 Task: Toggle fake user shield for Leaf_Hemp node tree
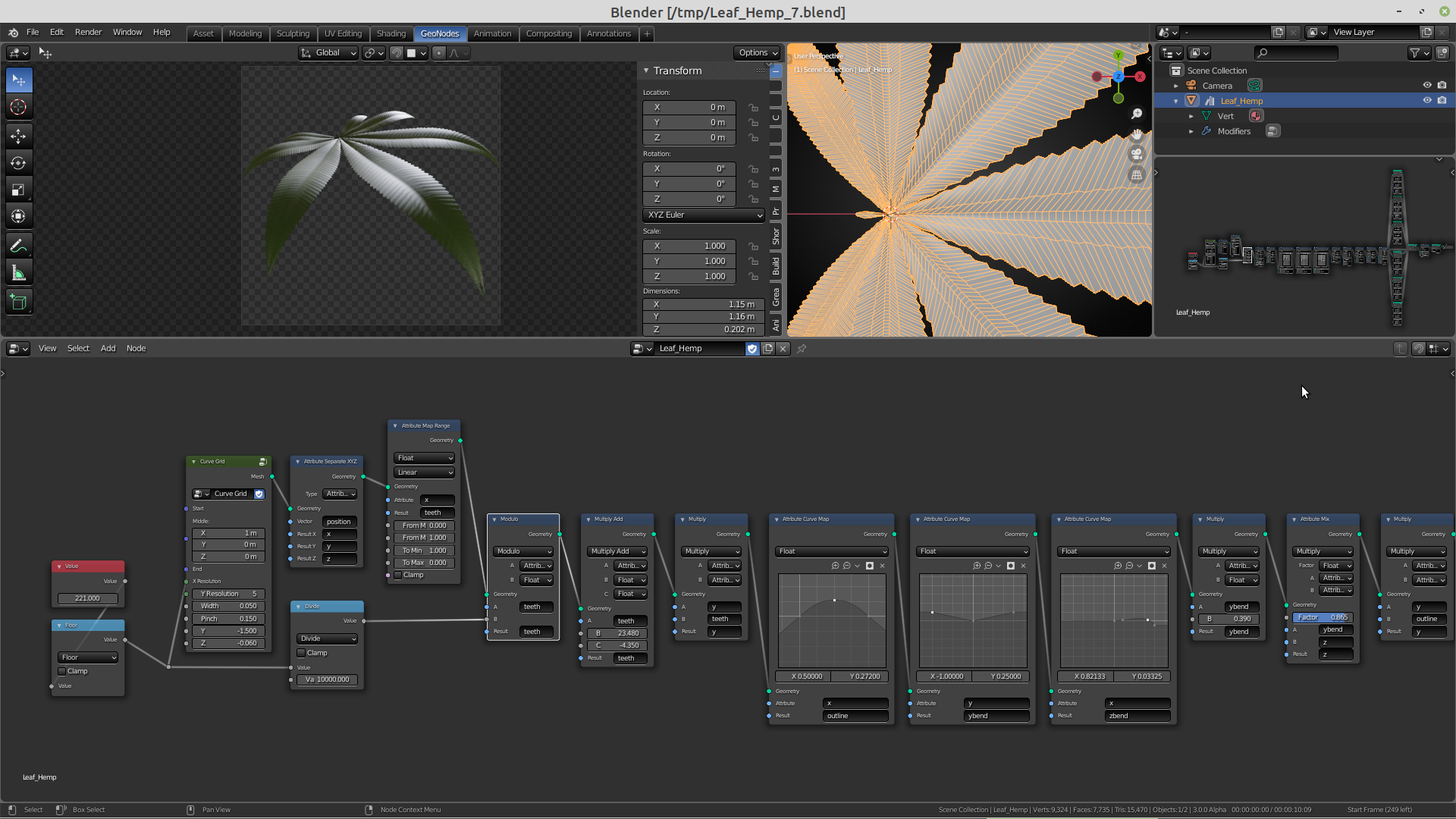tap(752, 349)
